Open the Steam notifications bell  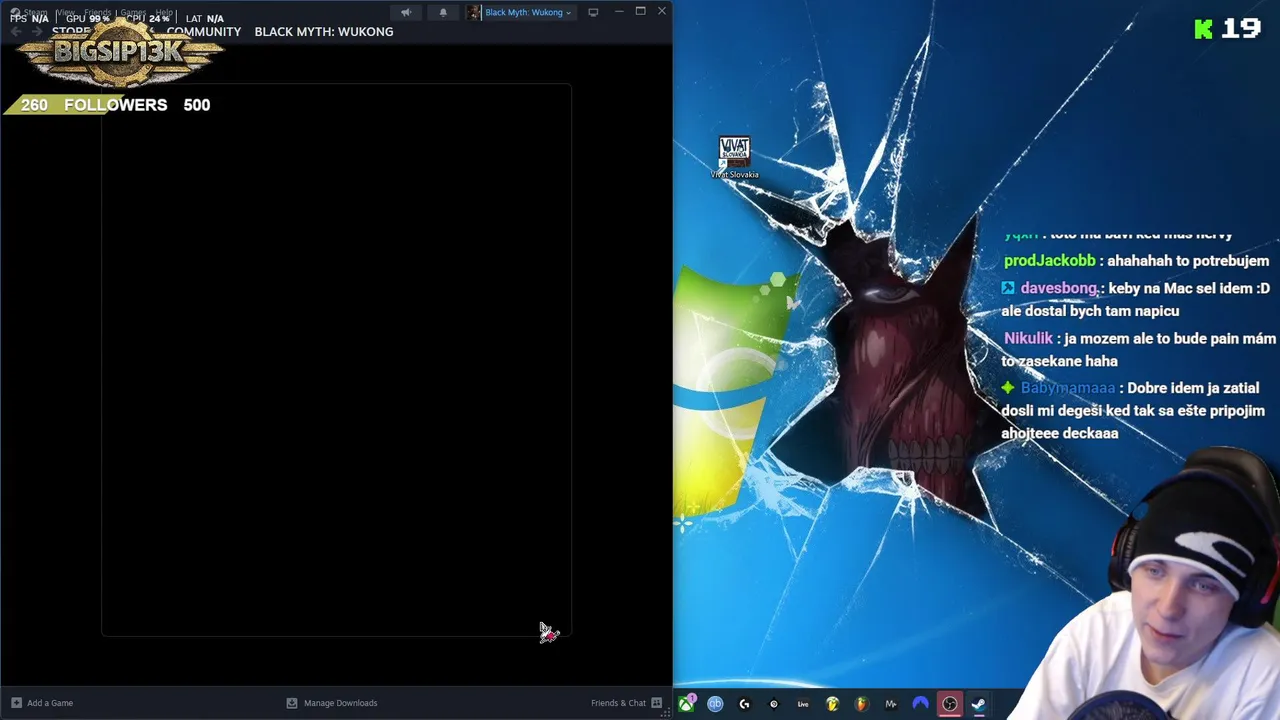[443, 12]
